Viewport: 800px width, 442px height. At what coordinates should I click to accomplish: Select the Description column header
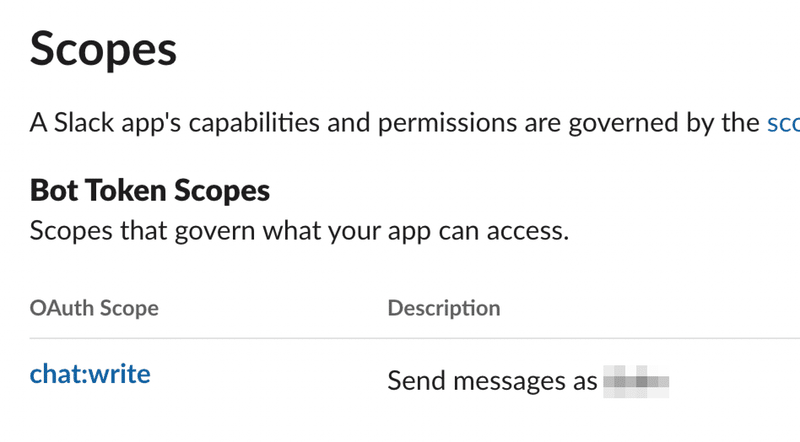pos(443,307)
